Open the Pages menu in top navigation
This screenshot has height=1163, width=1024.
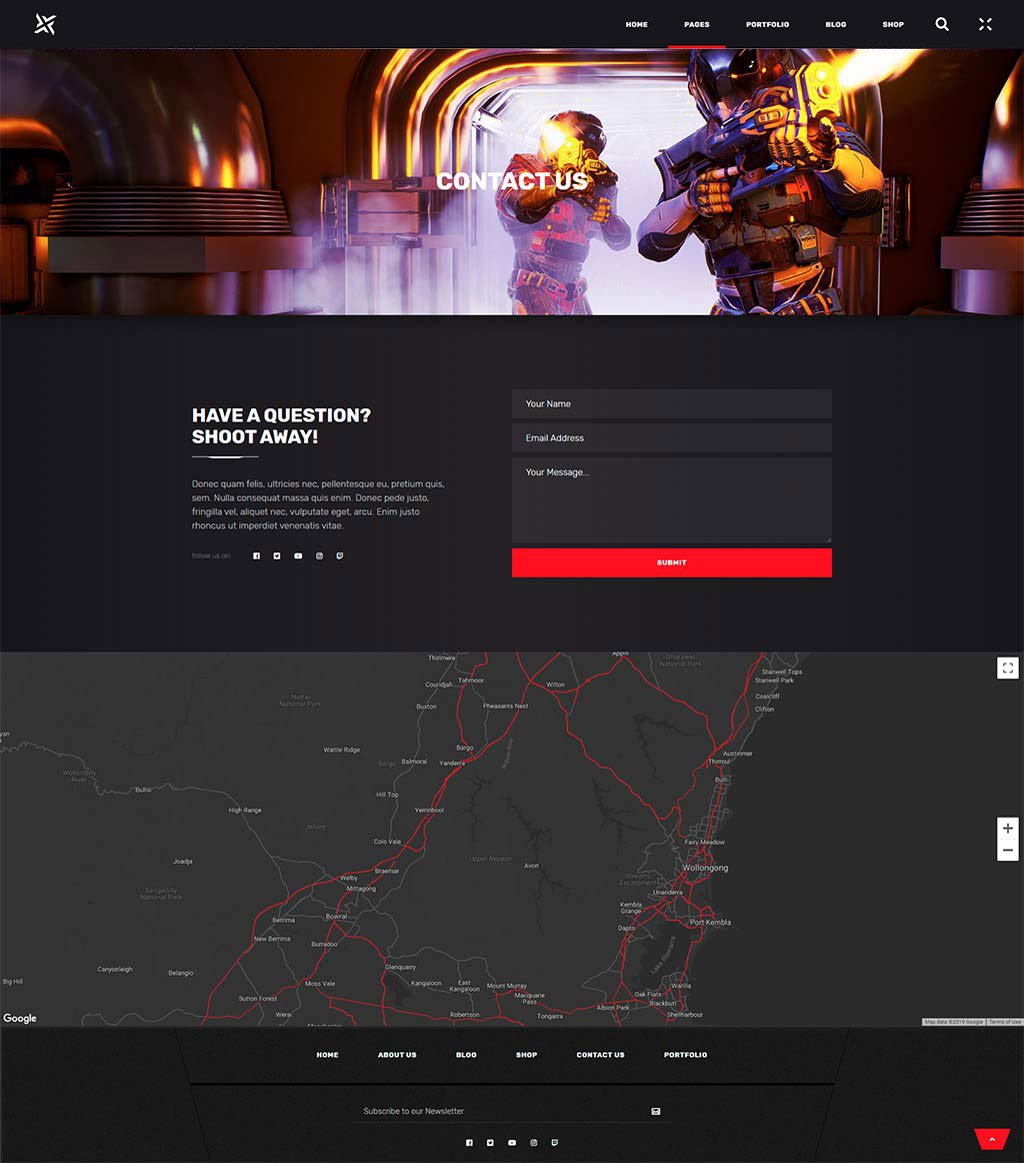click(x=696, y=24)
